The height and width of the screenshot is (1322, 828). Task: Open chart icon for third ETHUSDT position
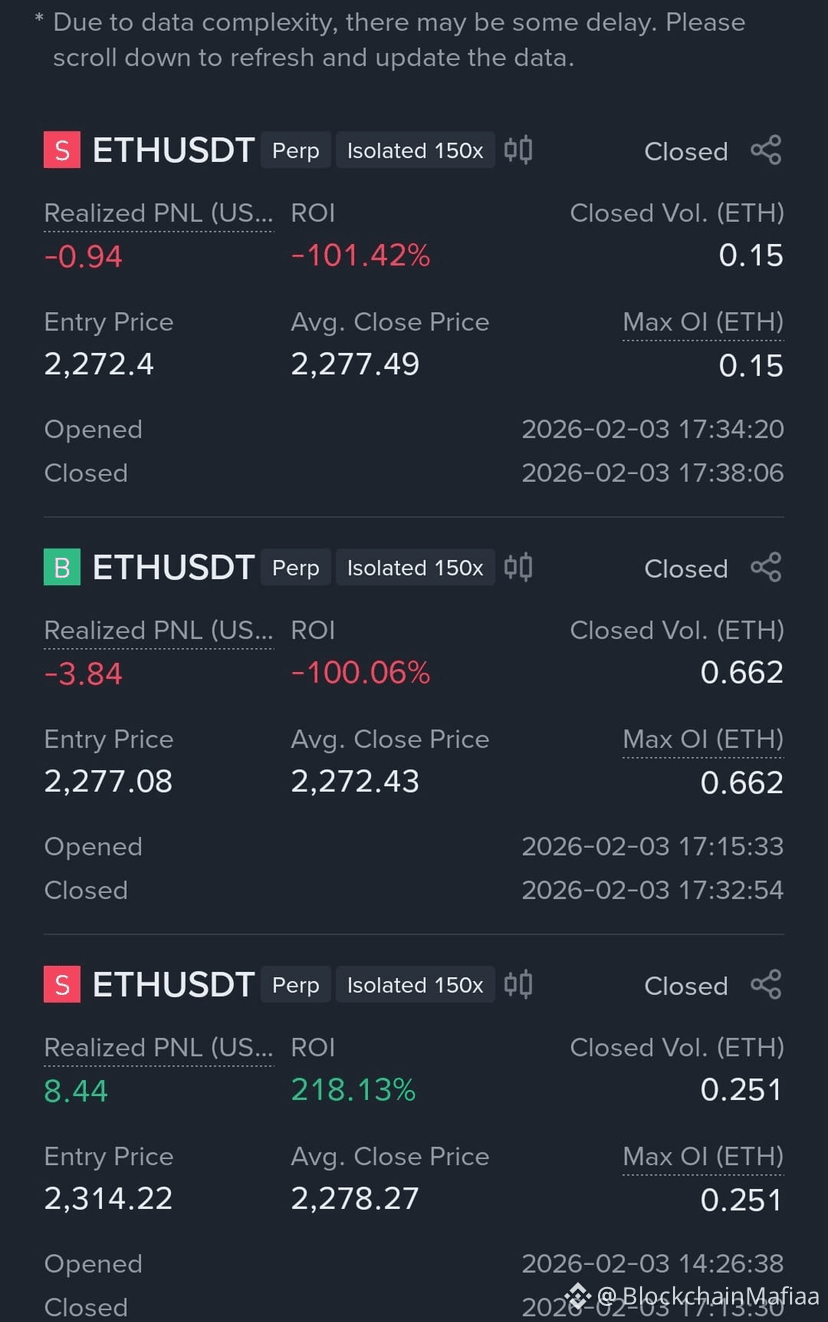[518, 984]
